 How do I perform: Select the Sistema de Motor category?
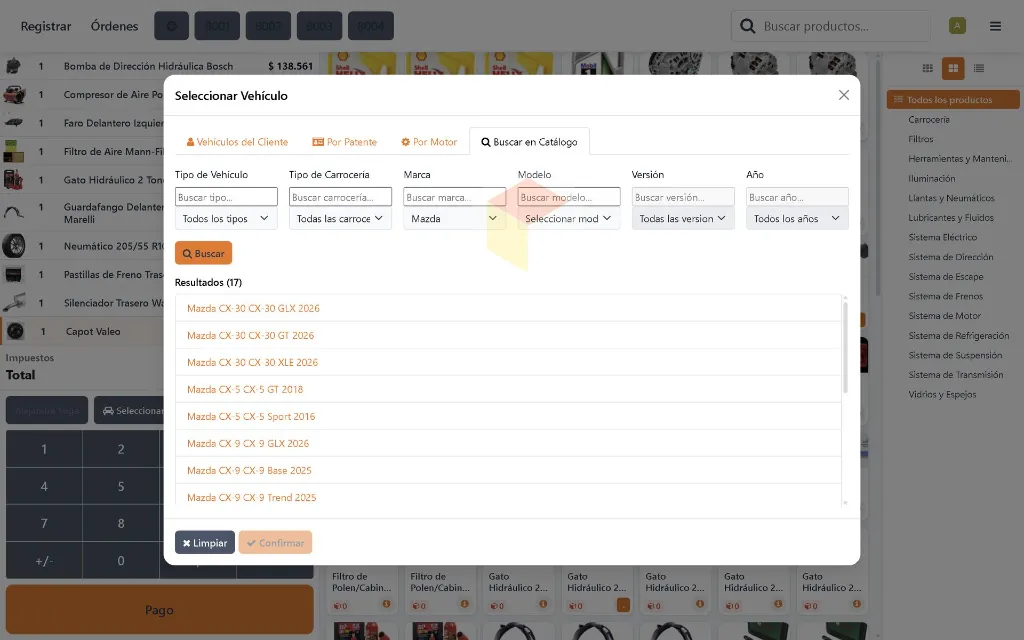(944, 315)
